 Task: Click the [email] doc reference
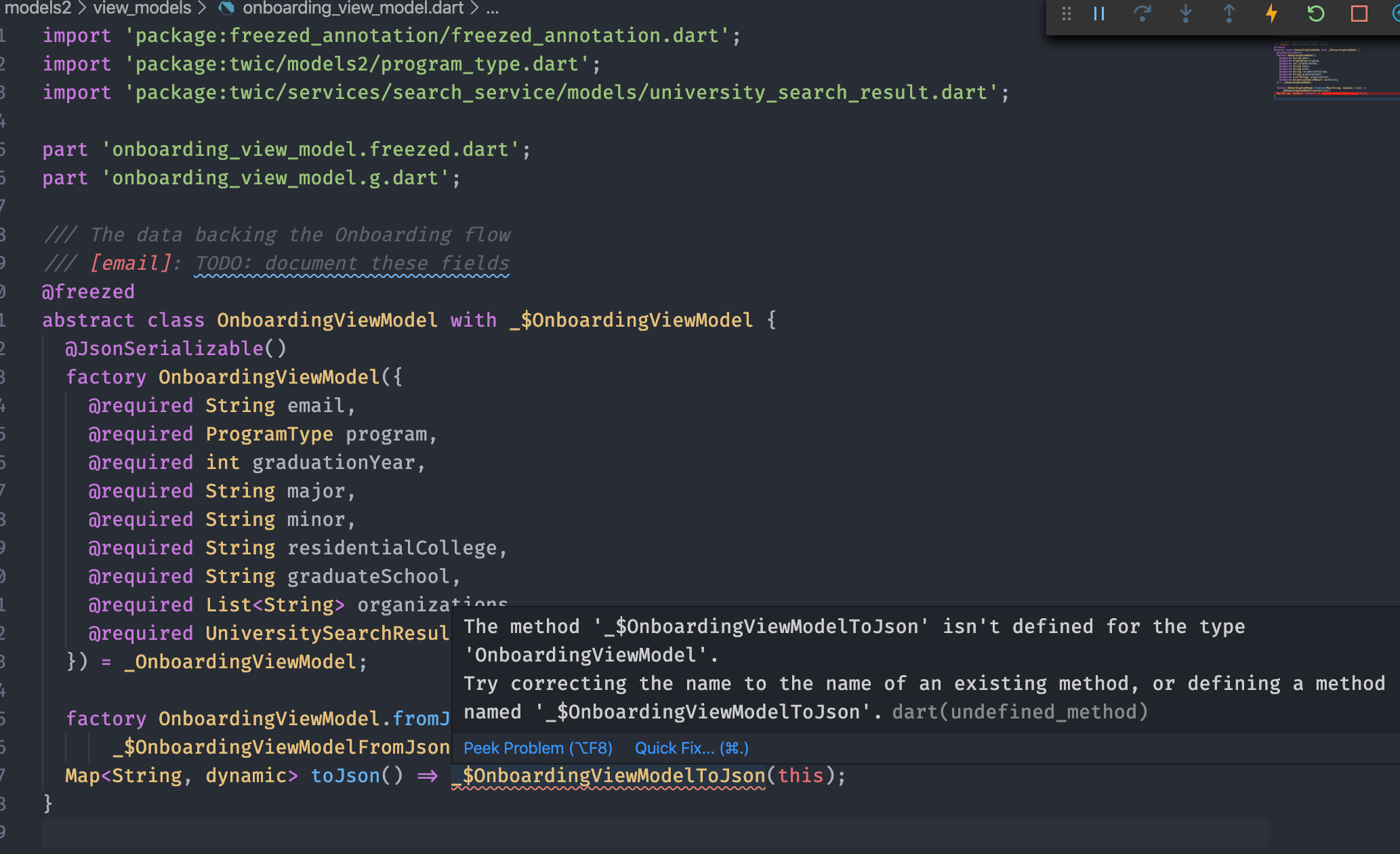[131, 263]
